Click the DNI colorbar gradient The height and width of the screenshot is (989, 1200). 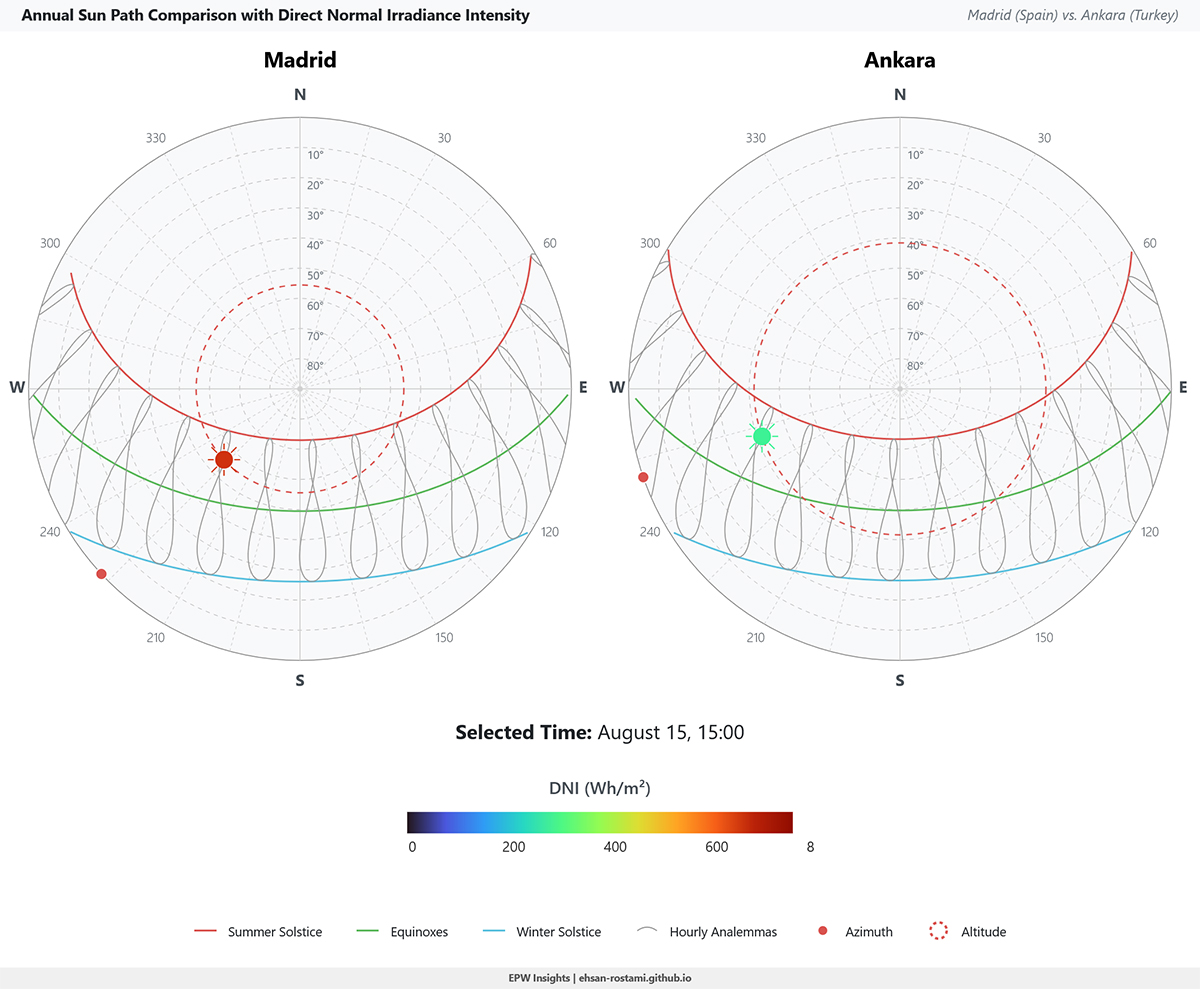pos(600,821)
